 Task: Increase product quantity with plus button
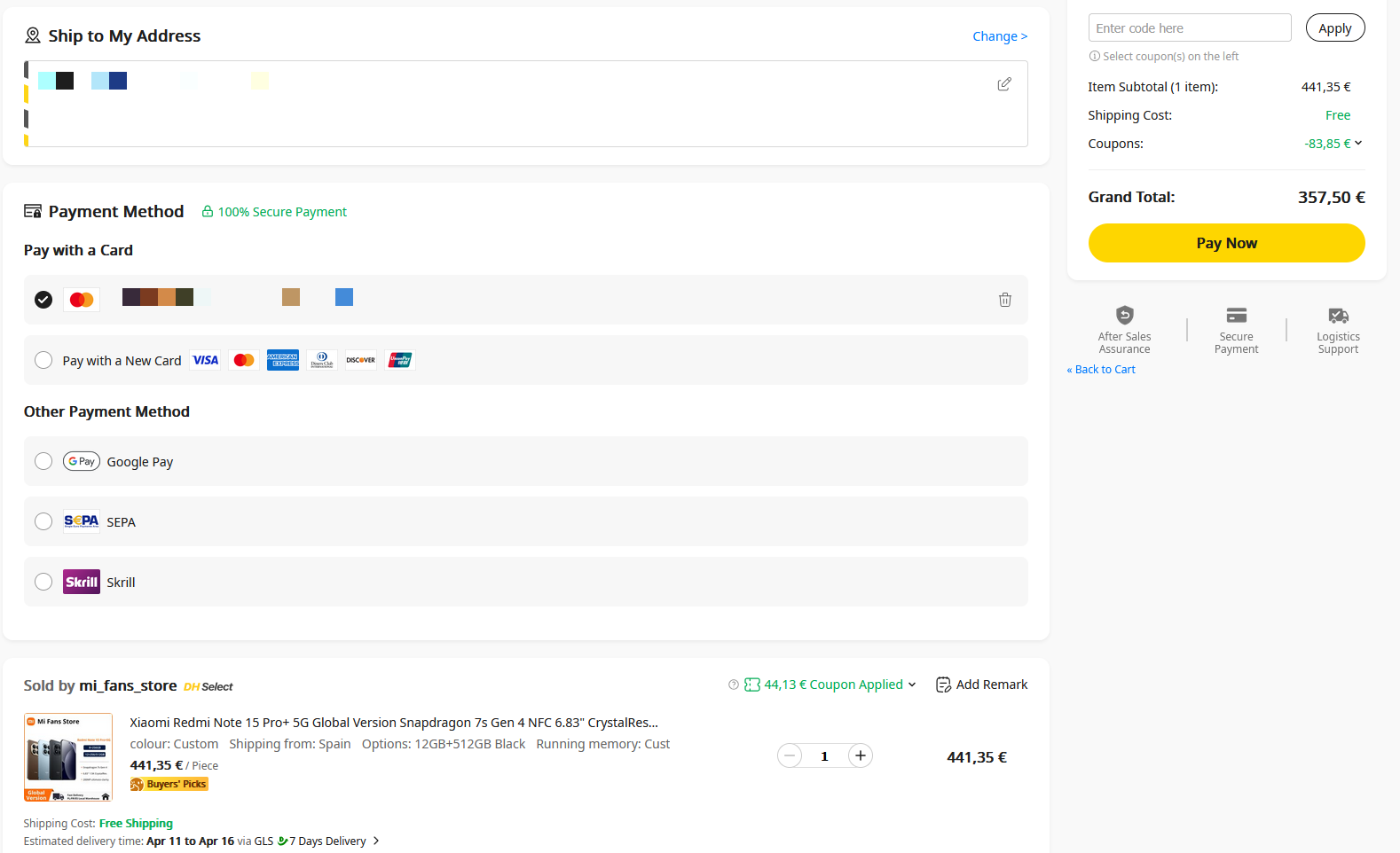pyautogui.click(x=861, y=755)
